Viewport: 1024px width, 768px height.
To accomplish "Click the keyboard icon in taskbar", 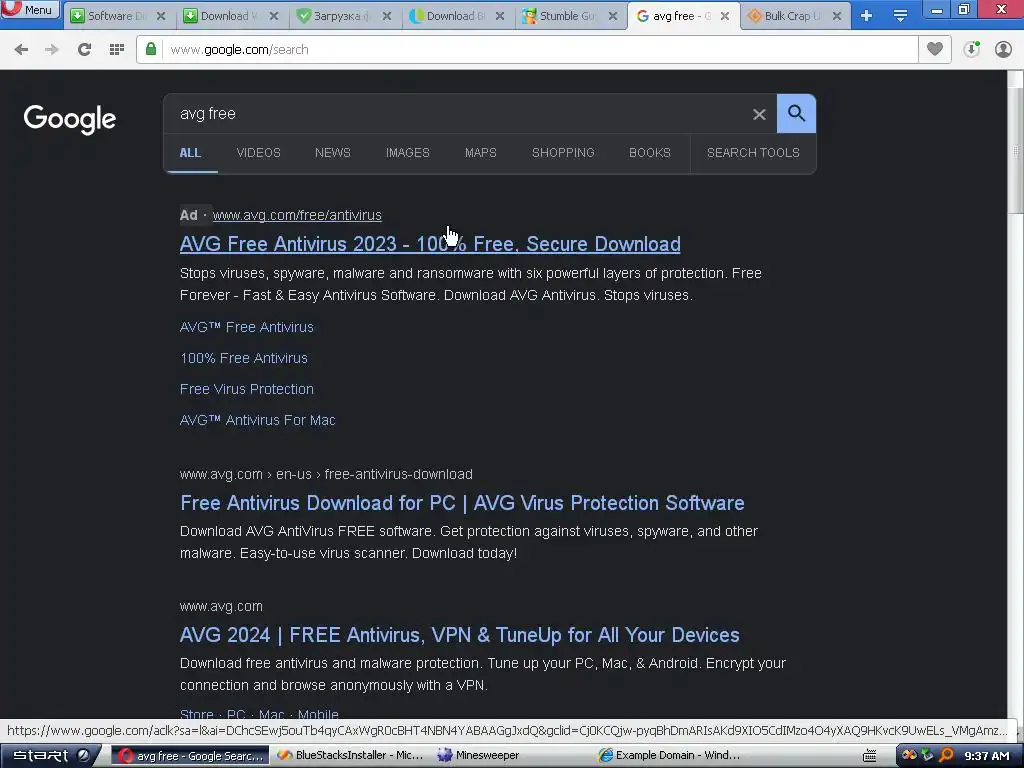I will click(x=869, y=756).
